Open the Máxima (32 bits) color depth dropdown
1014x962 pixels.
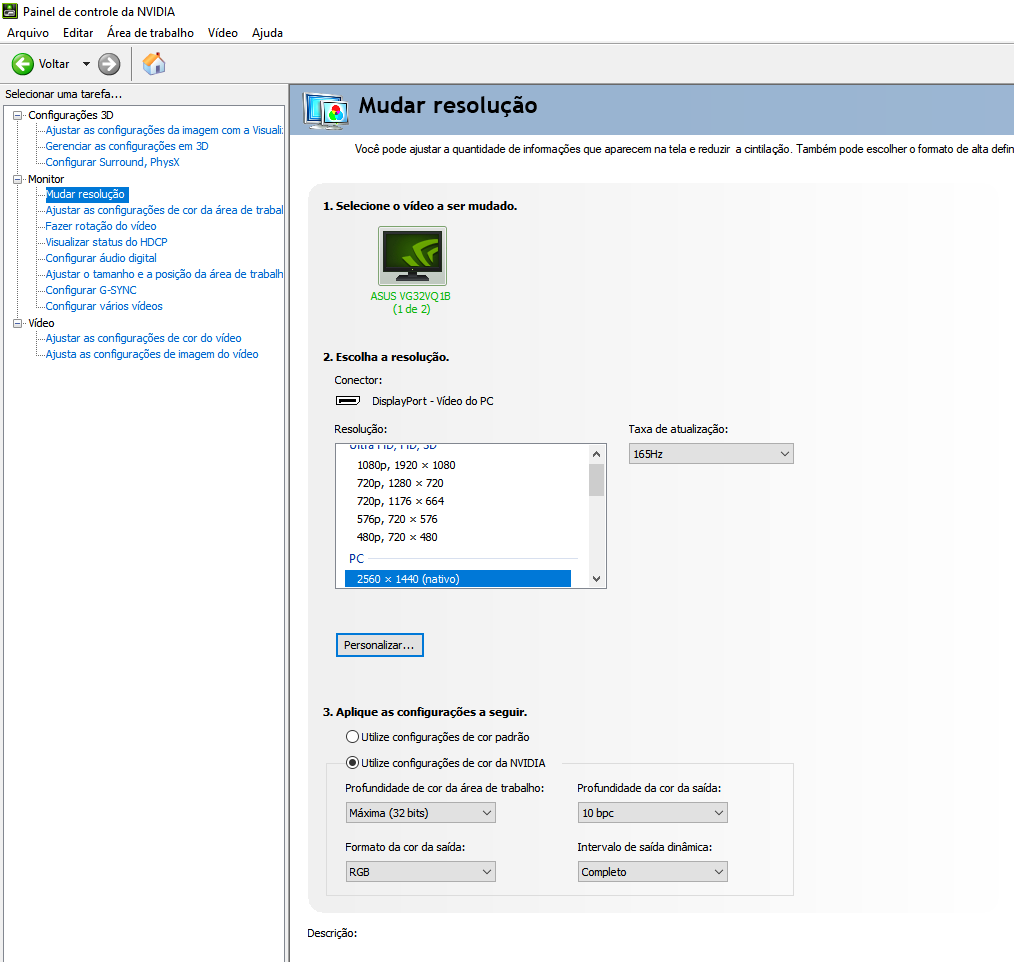pyautogui.click(x=420, y=813)
